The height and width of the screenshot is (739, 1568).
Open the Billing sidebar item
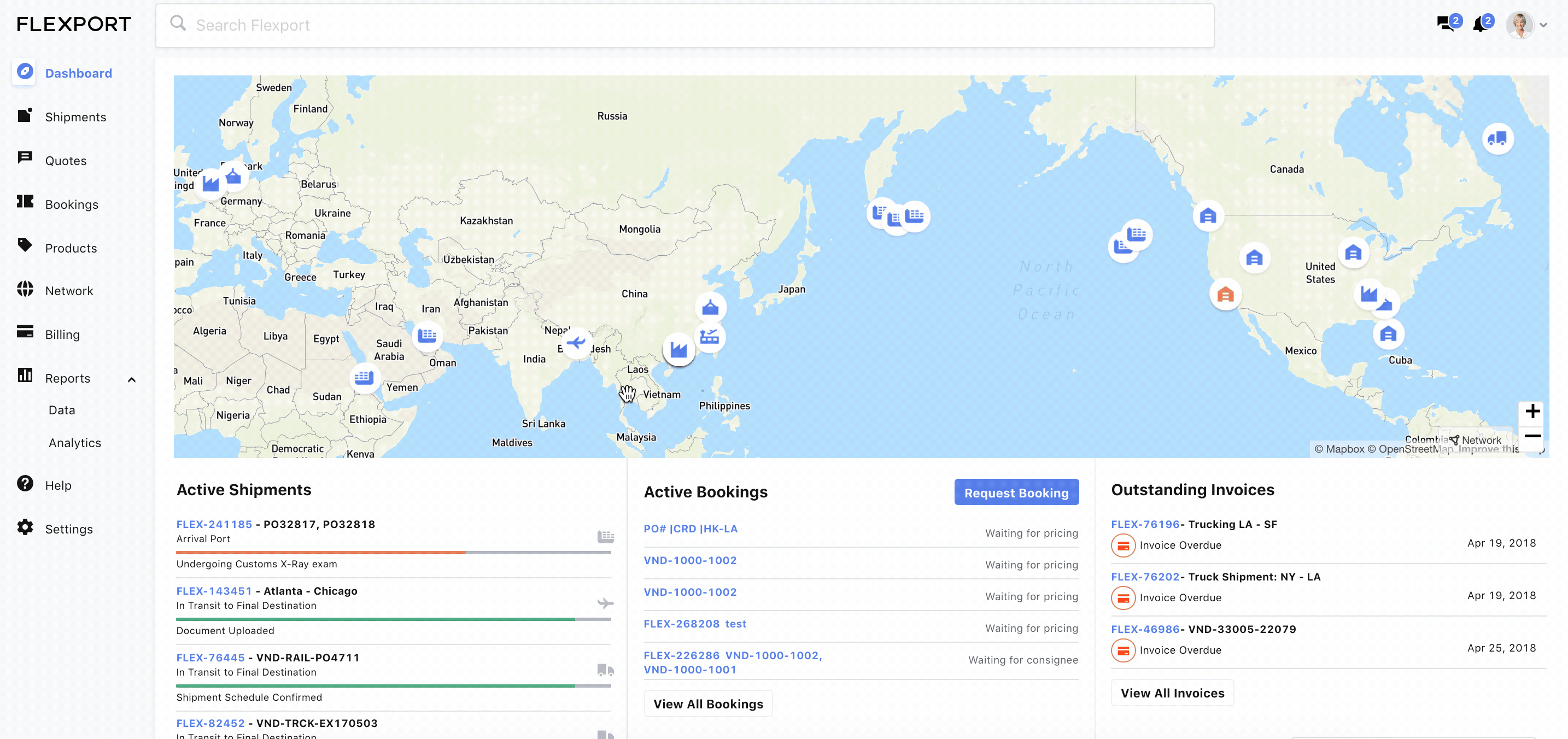[62, 334]
